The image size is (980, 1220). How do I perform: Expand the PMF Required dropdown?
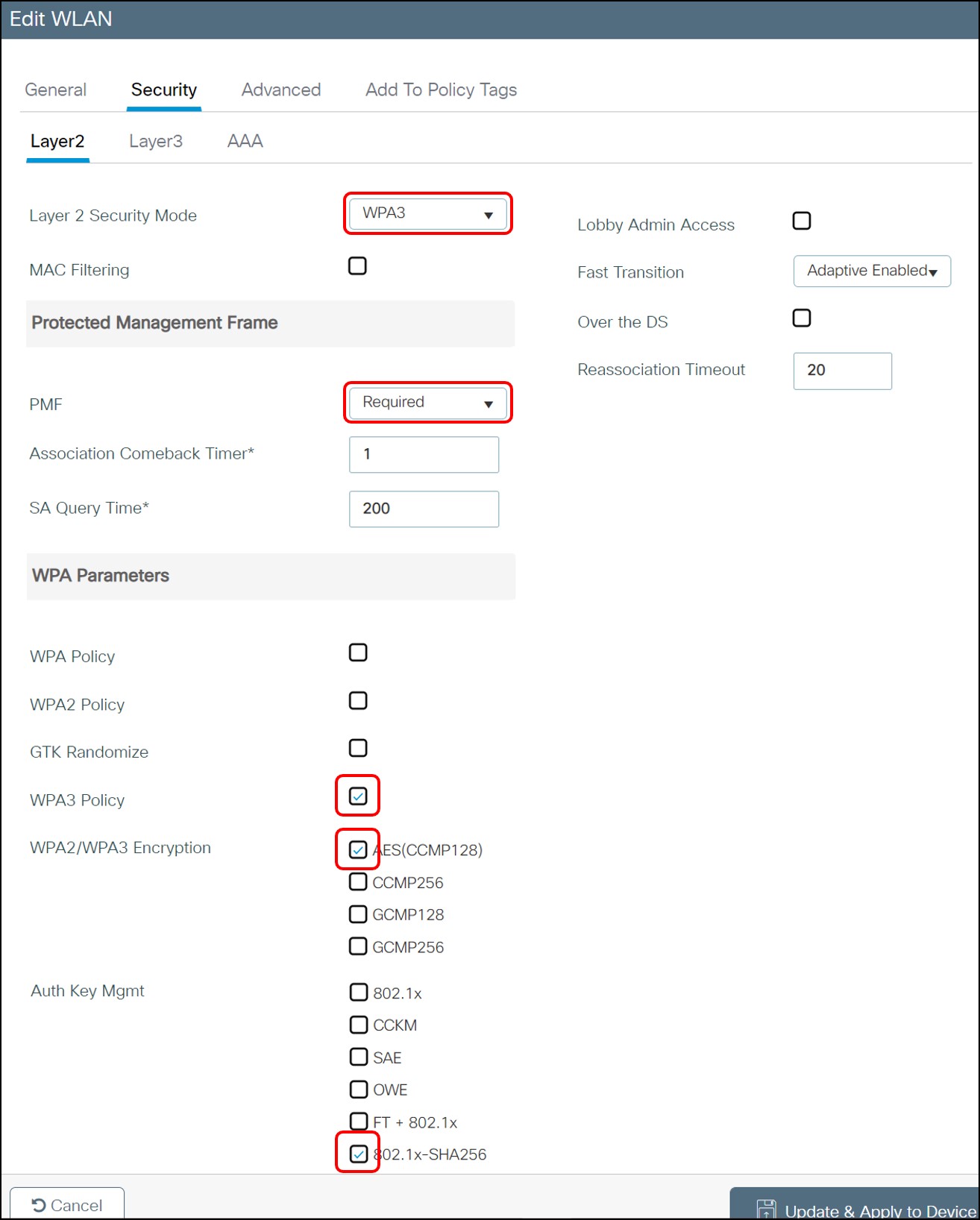(428, 403)
